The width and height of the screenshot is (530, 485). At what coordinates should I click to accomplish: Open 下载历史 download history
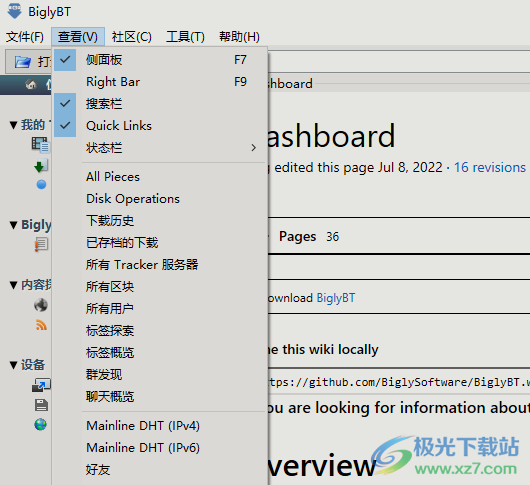[x=159, y=221]
